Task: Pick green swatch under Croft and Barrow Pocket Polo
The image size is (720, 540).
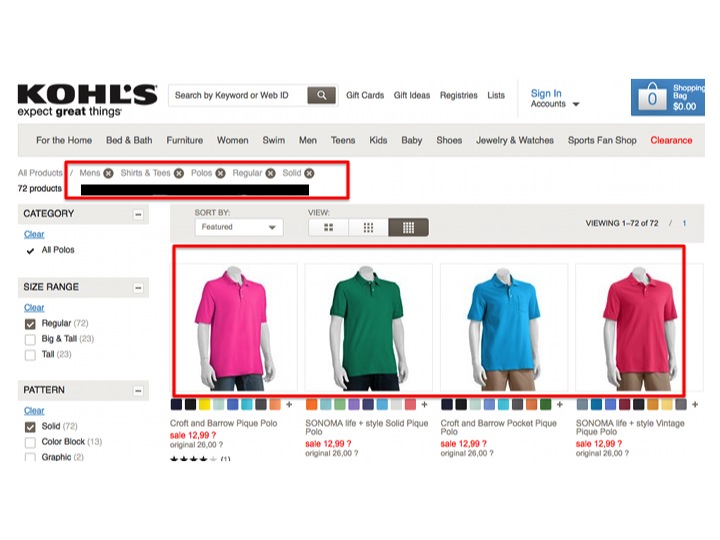Action: coord(546,405)
